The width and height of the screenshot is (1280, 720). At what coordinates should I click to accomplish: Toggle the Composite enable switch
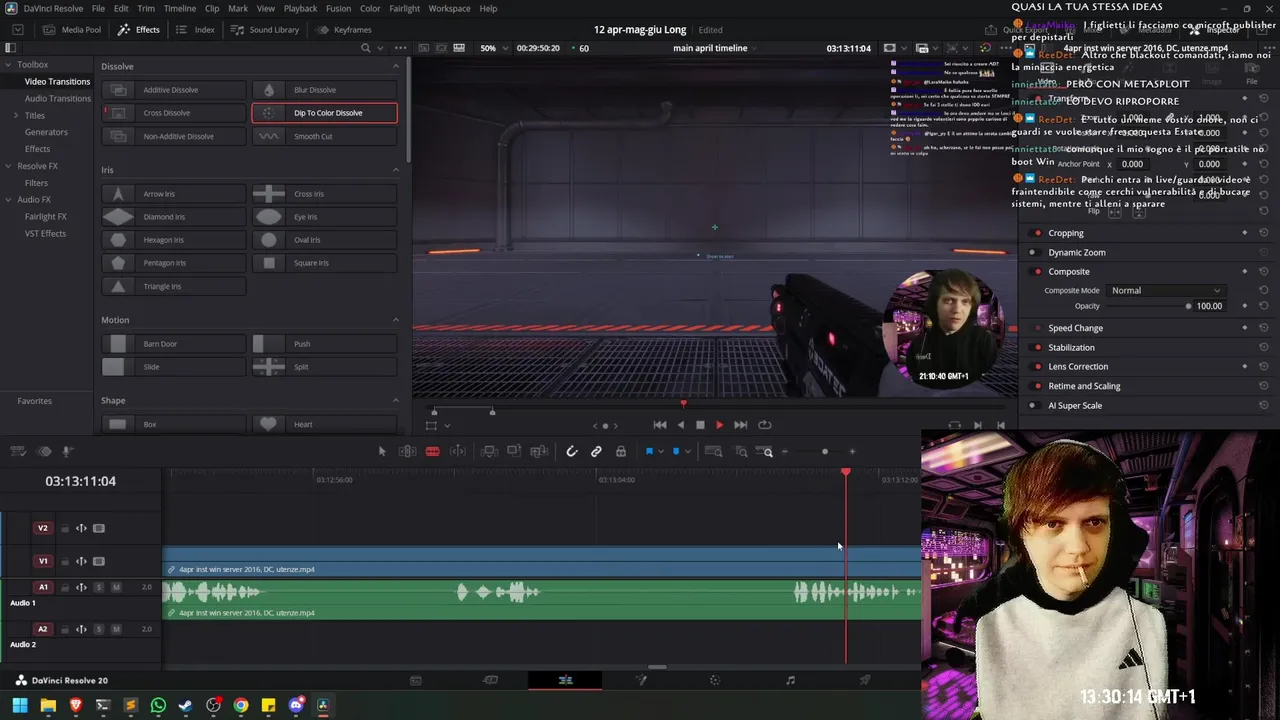[x=1037, y=272]
